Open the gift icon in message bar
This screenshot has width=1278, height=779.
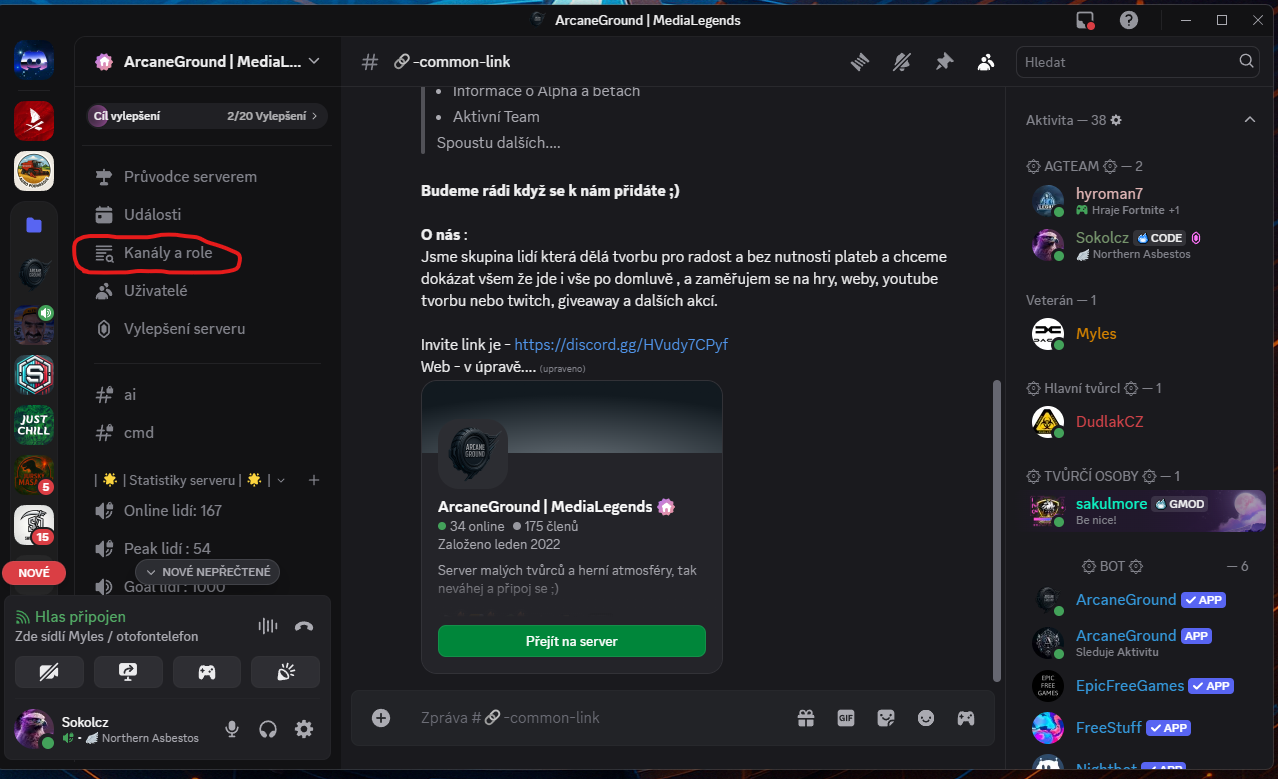point(806,717)
